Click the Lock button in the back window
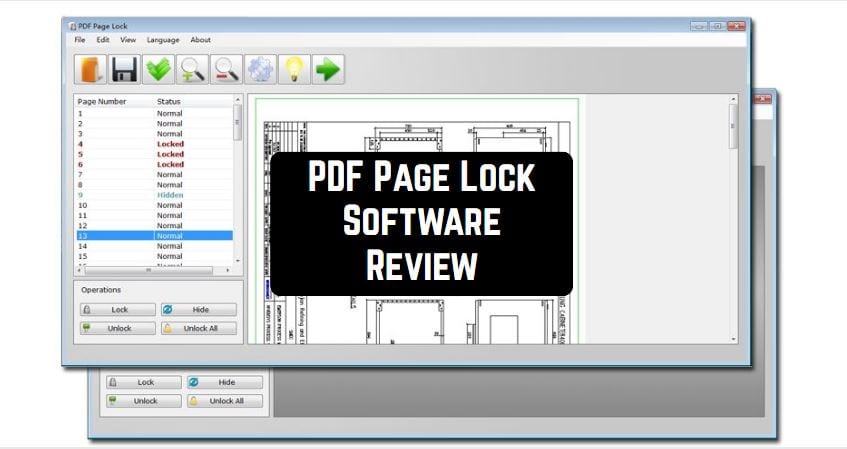 tap(144, 382)
